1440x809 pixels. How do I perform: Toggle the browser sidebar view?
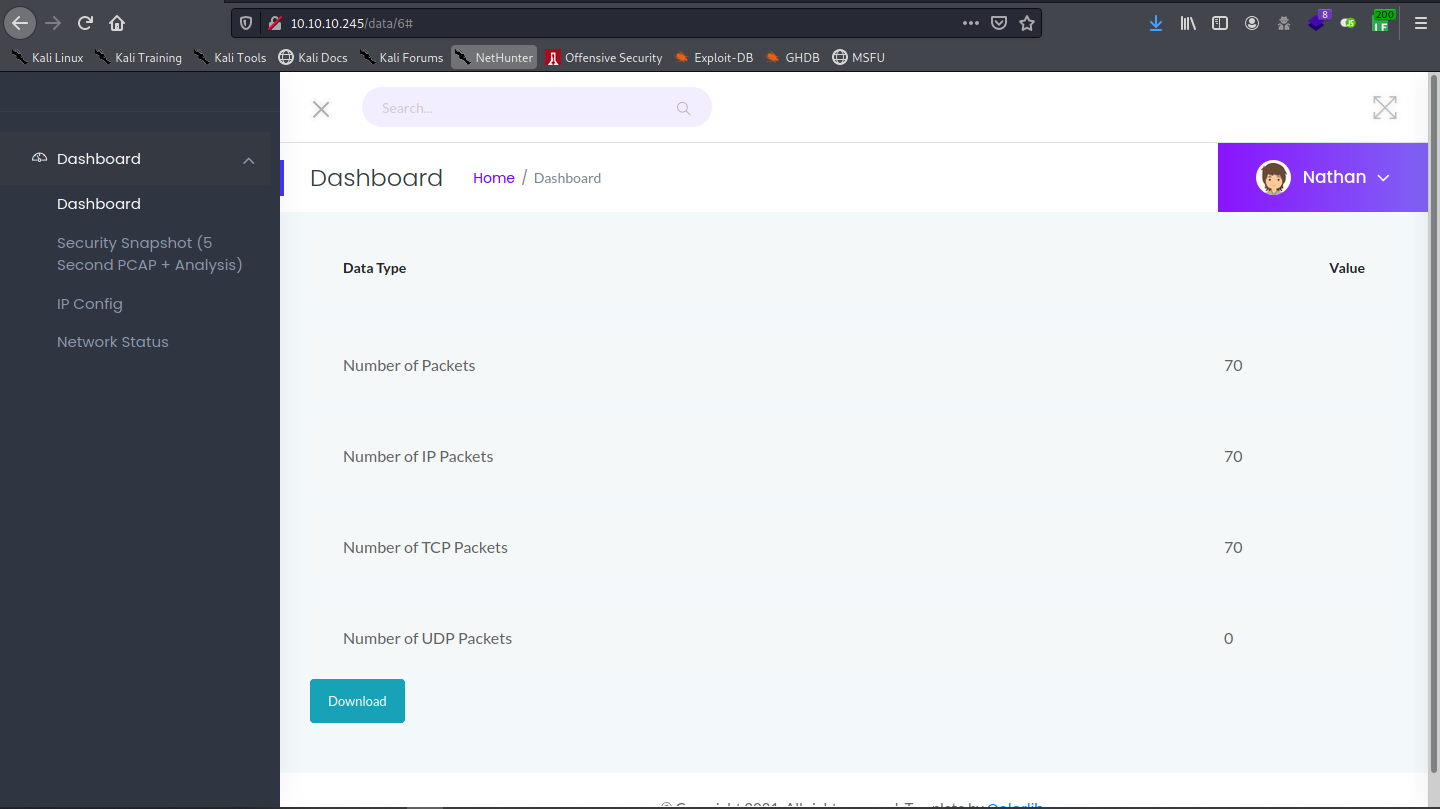[x=1220, y=22]
